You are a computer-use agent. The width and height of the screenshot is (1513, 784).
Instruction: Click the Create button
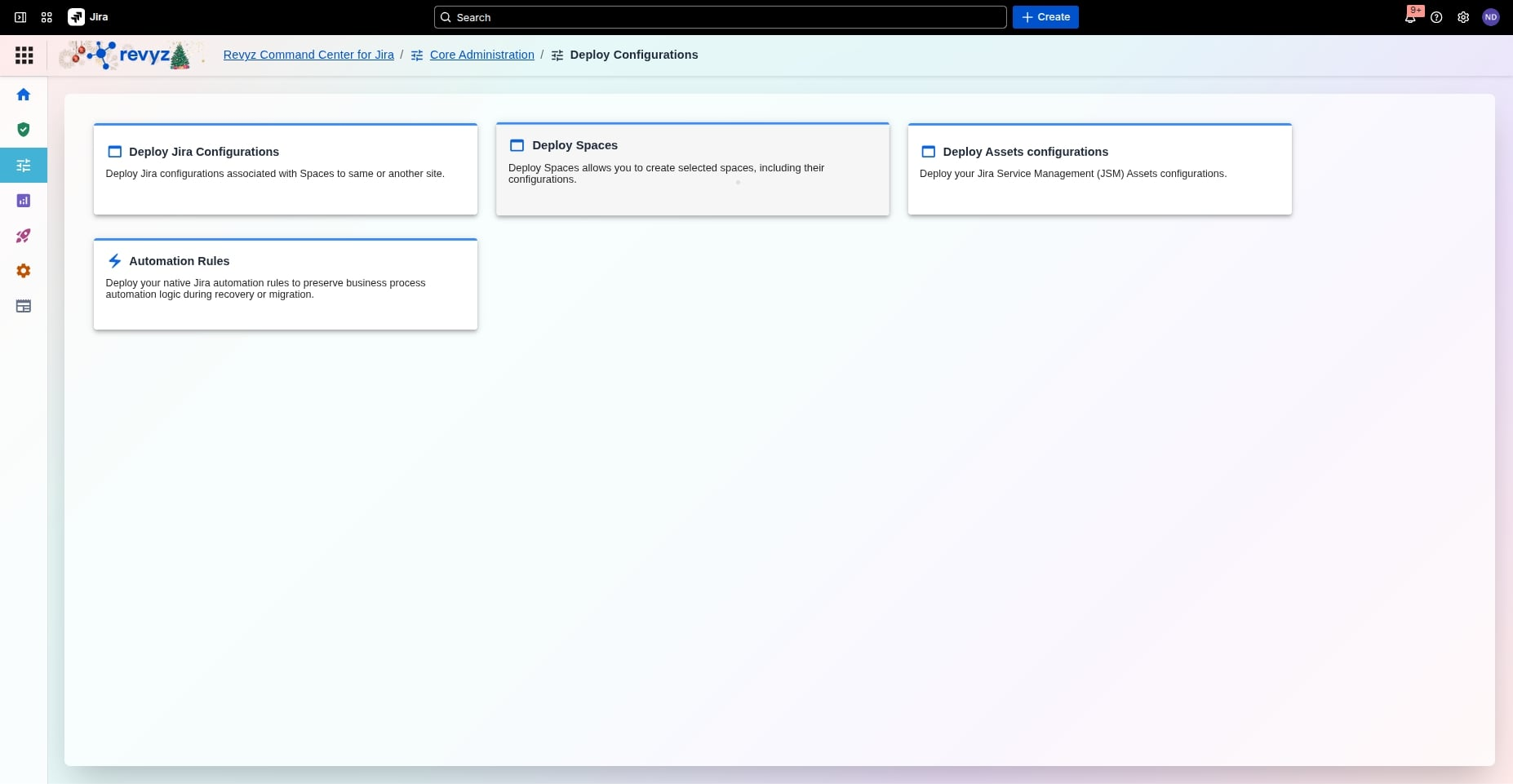click(1045, 17)
